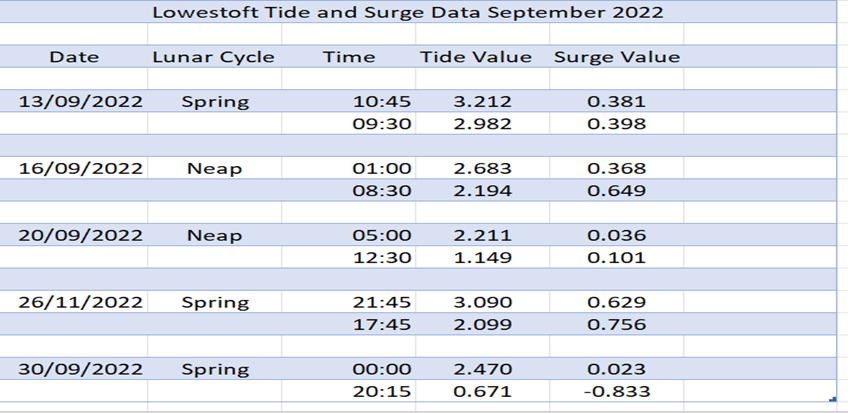This screenshot has height=413, width=848.
Task: Select the surge value 0.649 cell
Action: point(616,190)
